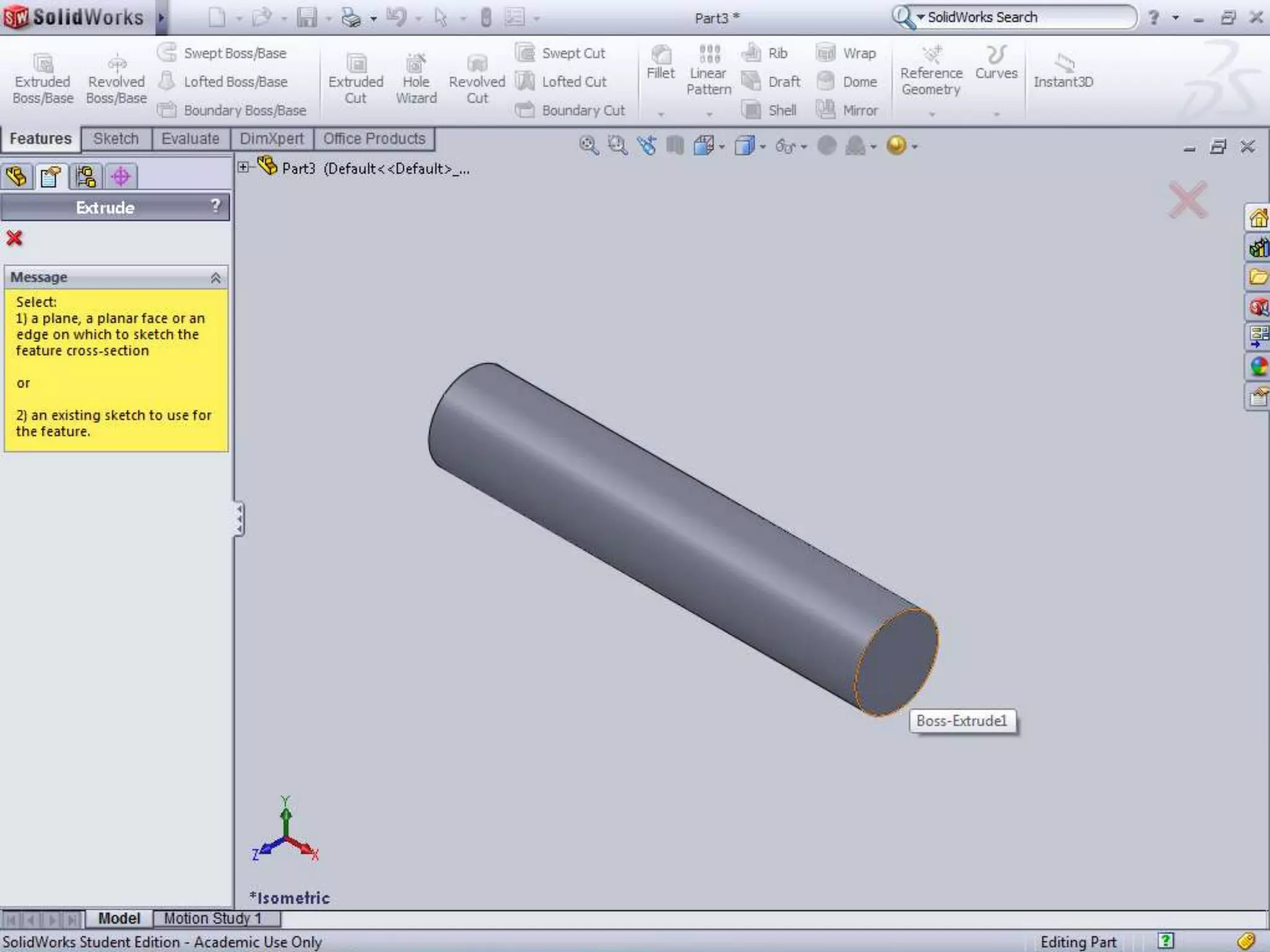
Task: Click the FeatureManager design tree icon
Action: pos(17,177)
